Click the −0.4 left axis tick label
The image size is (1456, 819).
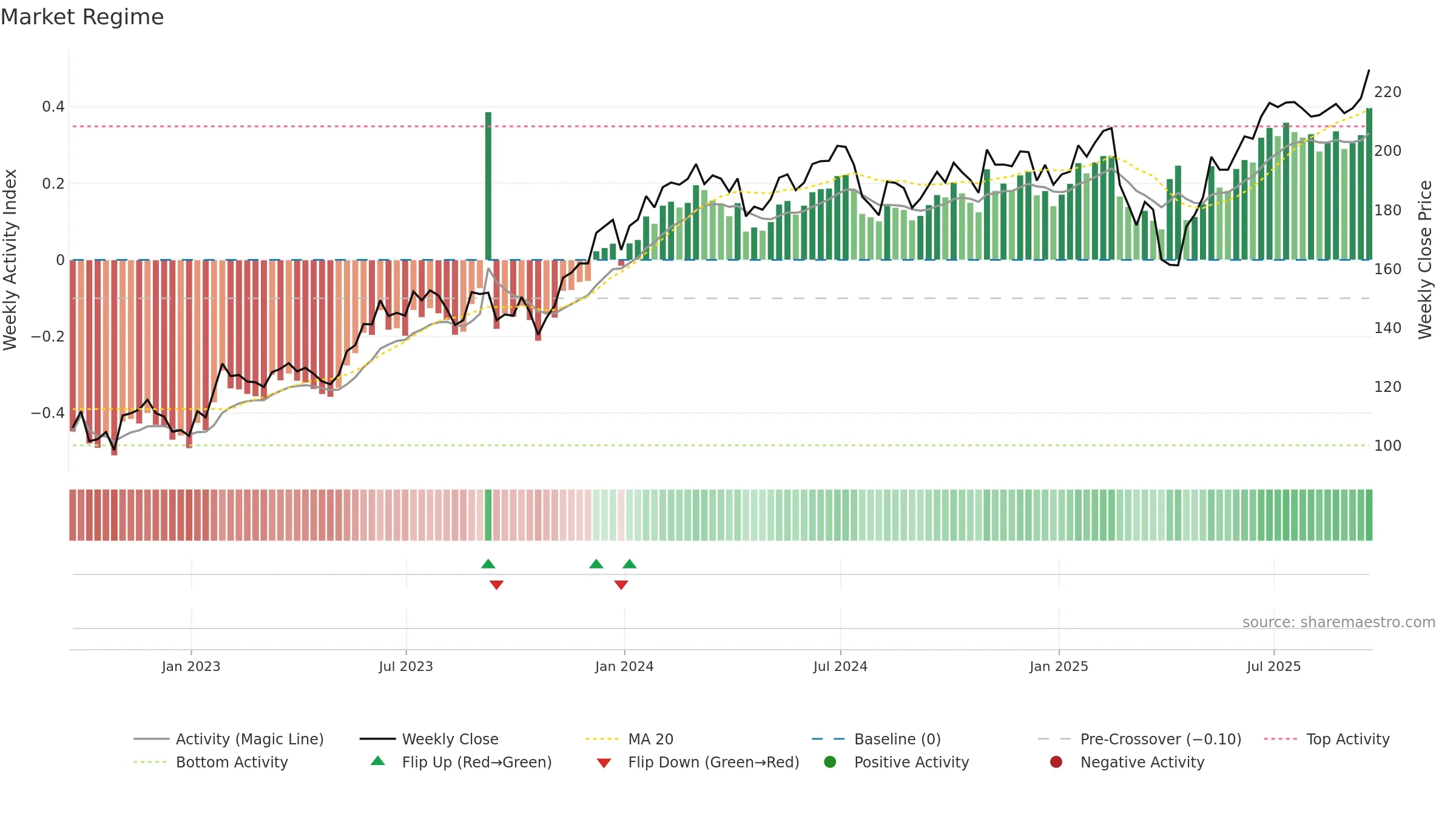(48, 413)
